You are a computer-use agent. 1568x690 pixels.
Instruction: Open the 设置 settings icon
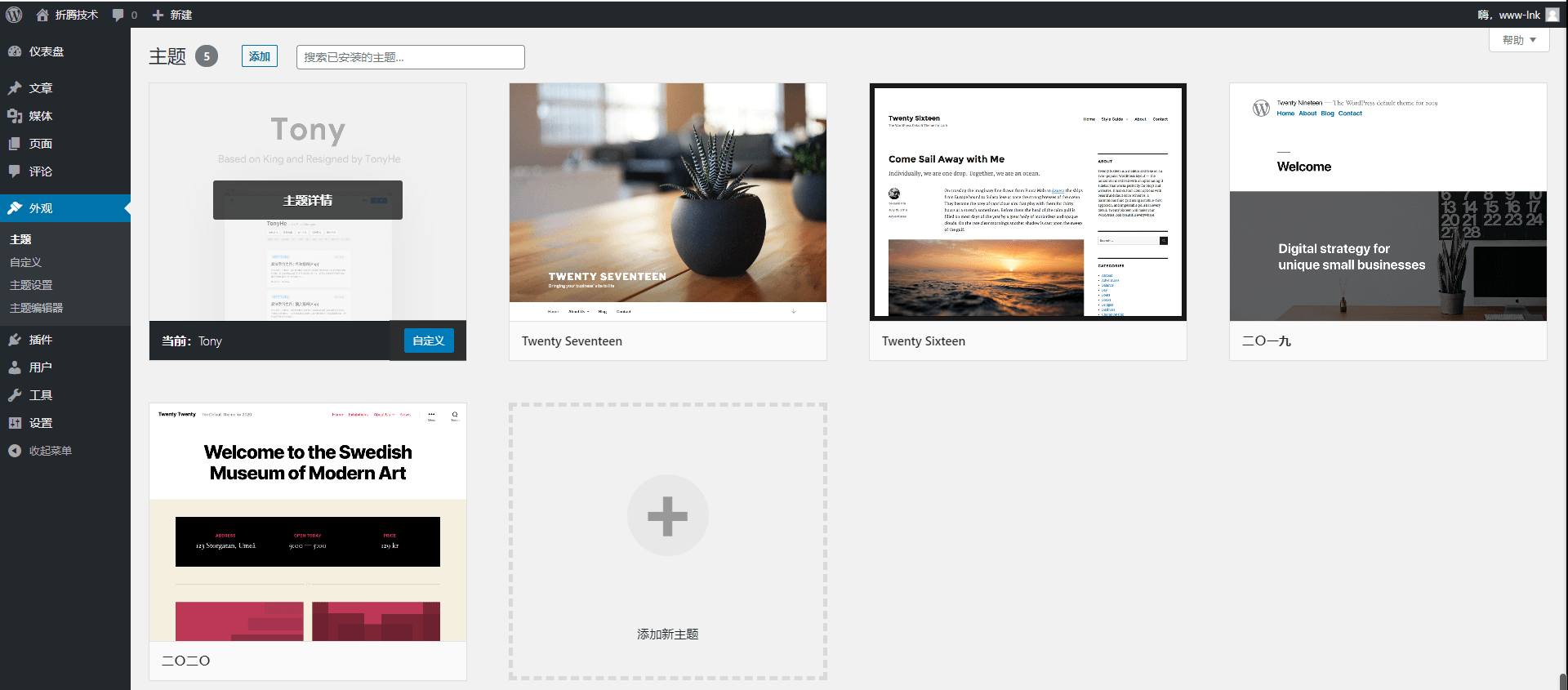pos(15,423)
